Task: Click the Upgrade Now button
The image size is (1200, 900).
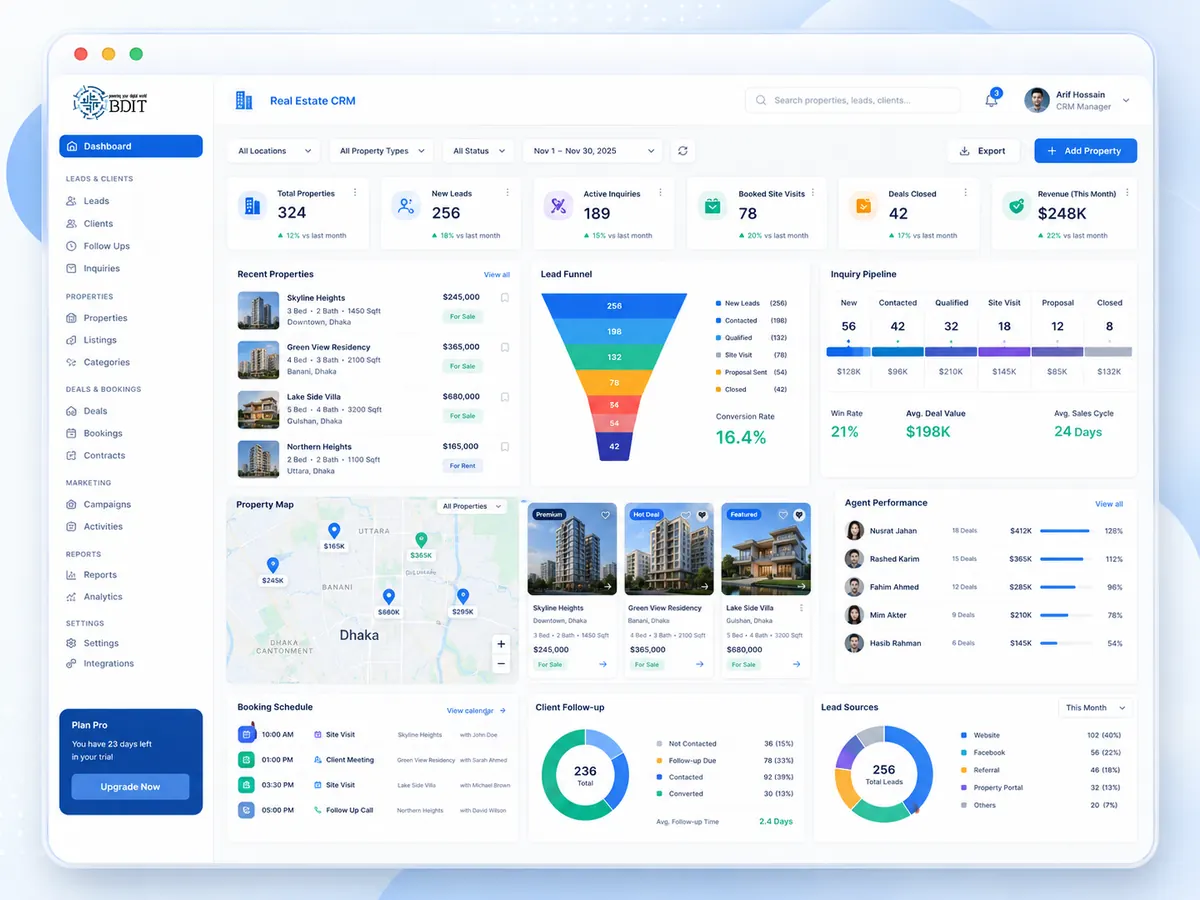Action: (x=130, y=787)
